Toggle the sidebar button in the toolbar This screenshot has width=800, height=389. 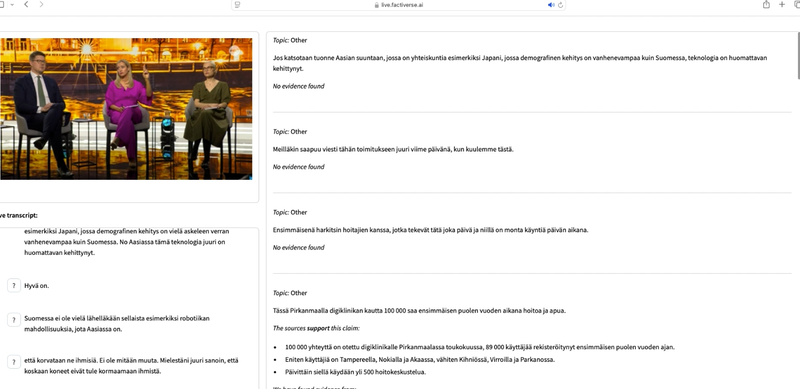(2, 4)
